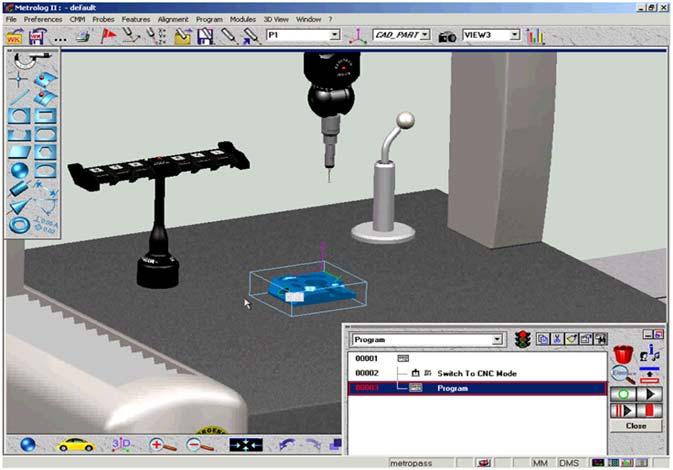
Task: Click the blue sphere icon in bottom toolbar
Action: click(x=28, y=445)
